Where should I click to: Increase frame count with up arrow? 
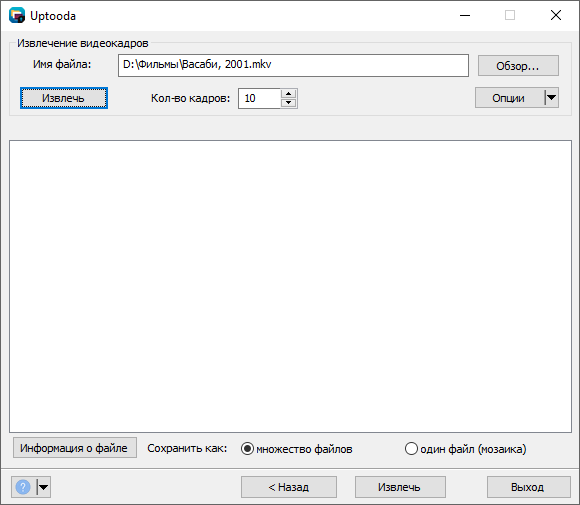(x=289, y=94)
